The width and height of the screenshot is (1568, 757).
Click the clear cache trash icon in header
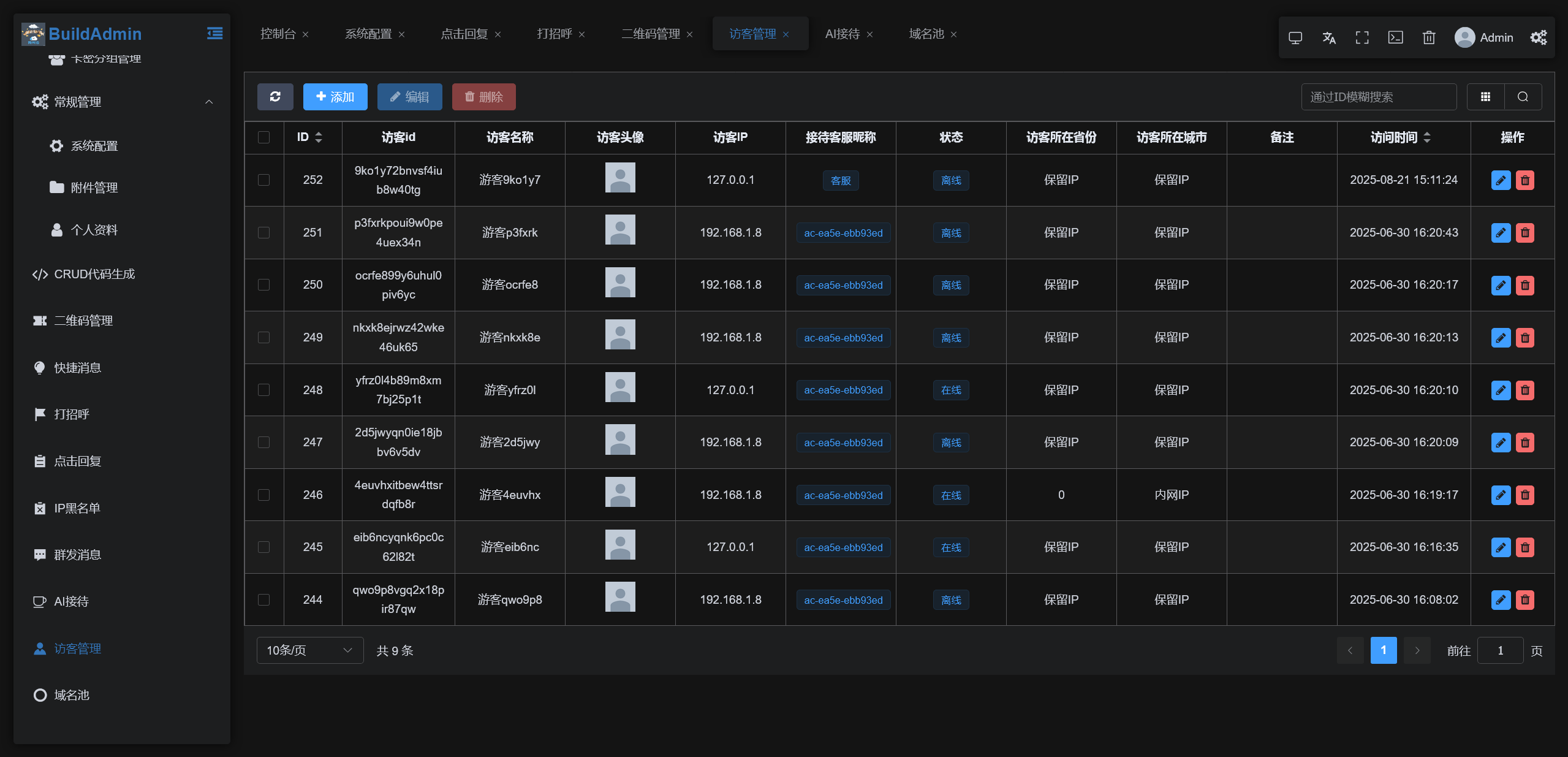tap(1429, 38)
